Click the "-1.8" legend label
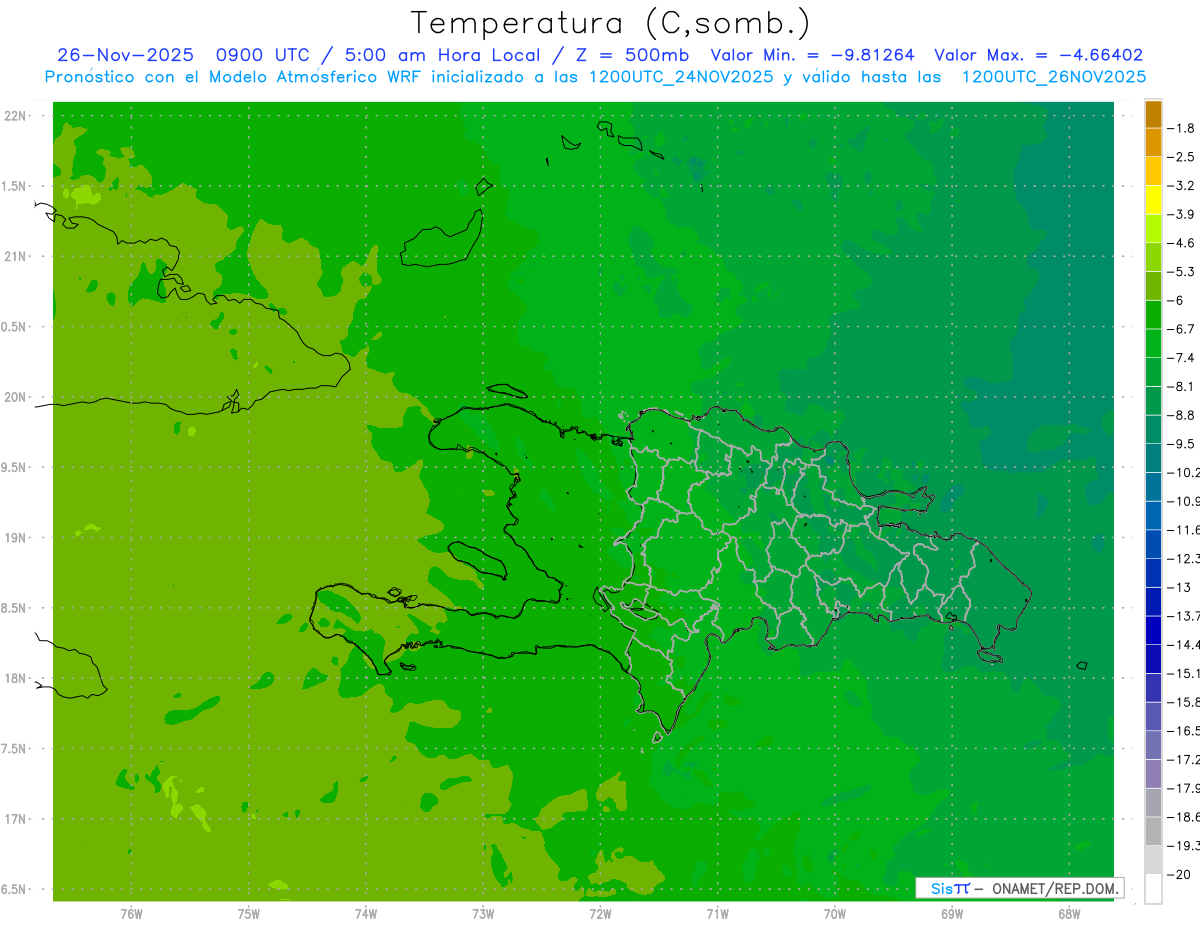The image size is (1200, 927). click(1182, 128)
